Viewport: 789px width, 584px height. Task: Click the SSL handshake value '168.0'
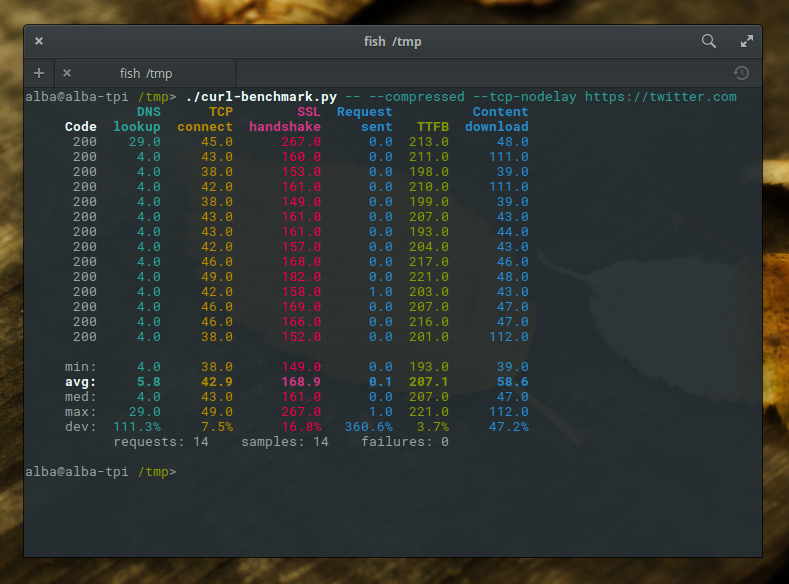[x=301, y=262]
